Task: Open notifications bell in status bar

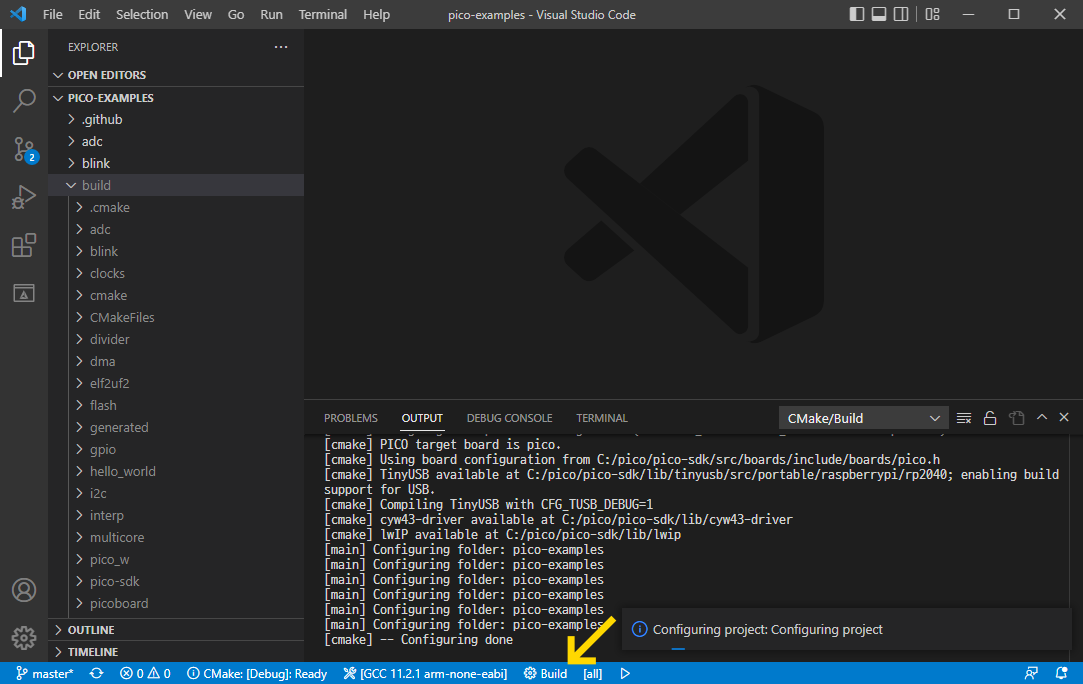Action: click(1062, 674)
